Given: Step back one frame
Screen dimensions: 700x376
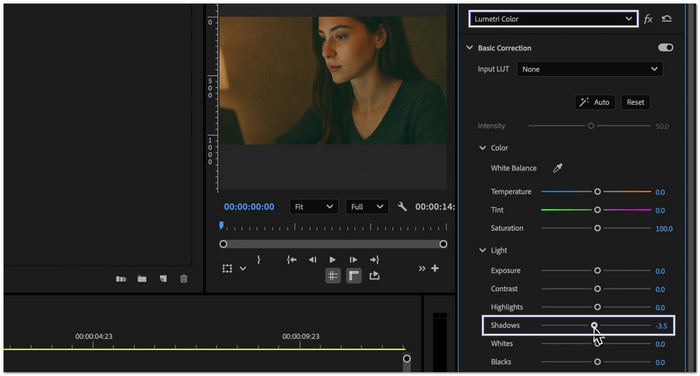Looking at the screenshot, I should 312,259.
